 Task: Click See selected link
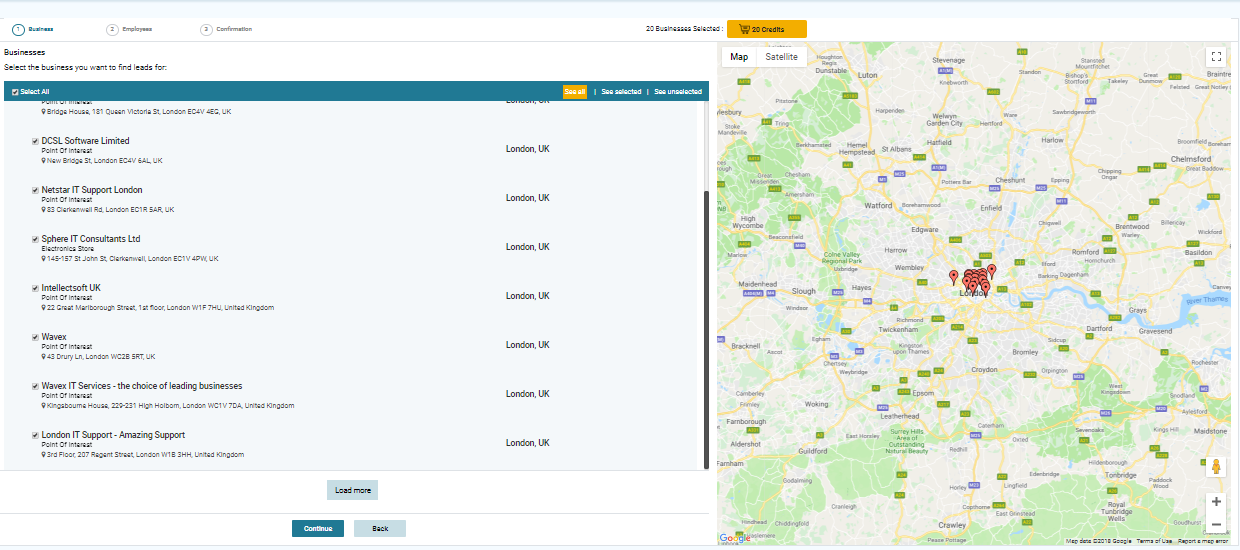pyautogui.click(x=621, y=92)
